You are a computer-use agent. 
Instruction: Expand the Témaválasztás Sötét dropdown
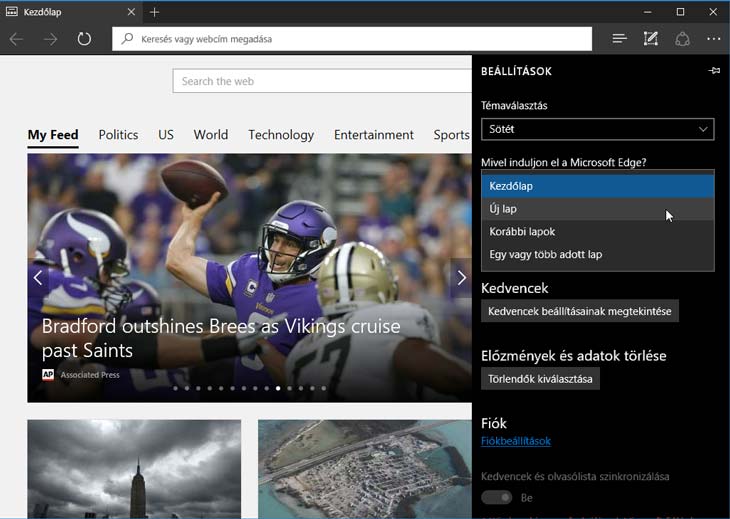597,129
